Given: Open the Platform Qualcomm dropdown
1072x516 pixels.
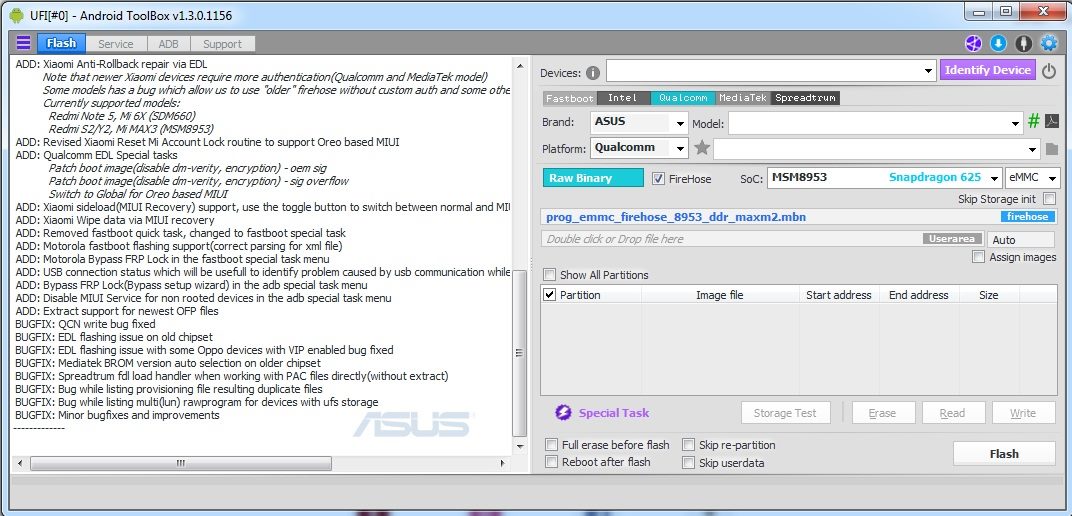Looking at the screenshot, I should [x=680, y=149].
